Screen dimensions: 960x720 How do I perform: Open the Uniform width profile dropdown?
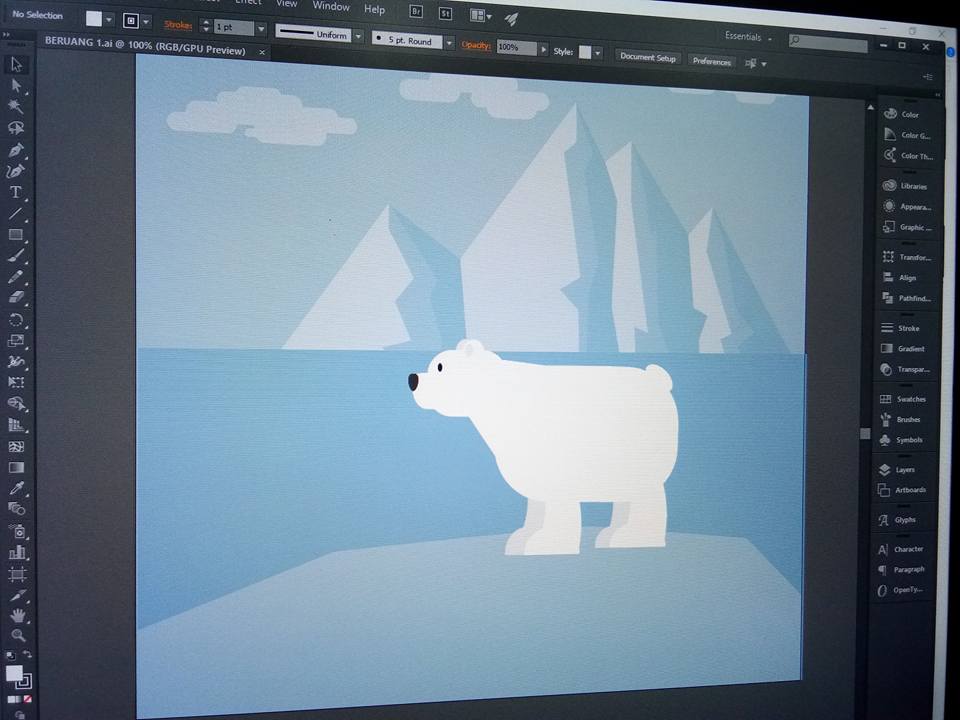(x=359, y=36)
